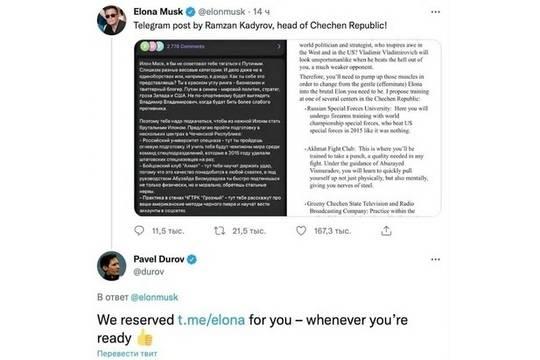The height and width of the screenshot is (360, 540).
Task: Click @elonmusk mention in reply line
Action: pos(154,297)
